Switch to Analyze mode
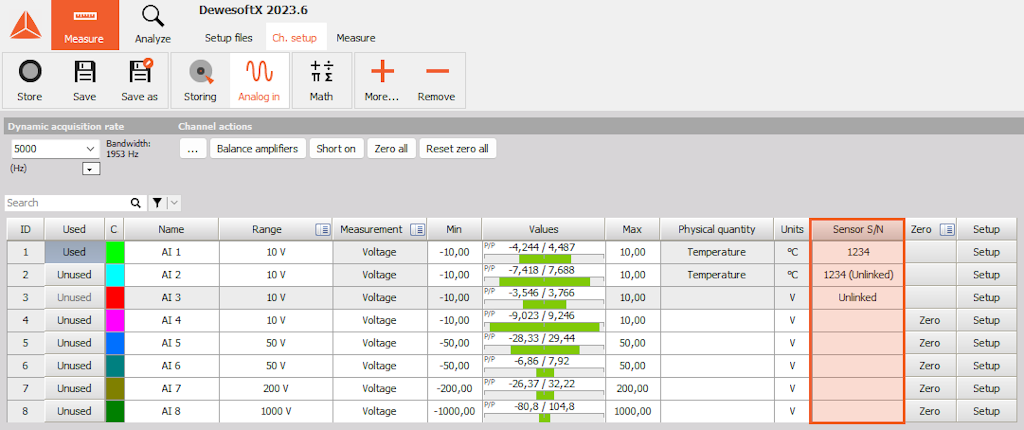 click(x=153, y=25)
